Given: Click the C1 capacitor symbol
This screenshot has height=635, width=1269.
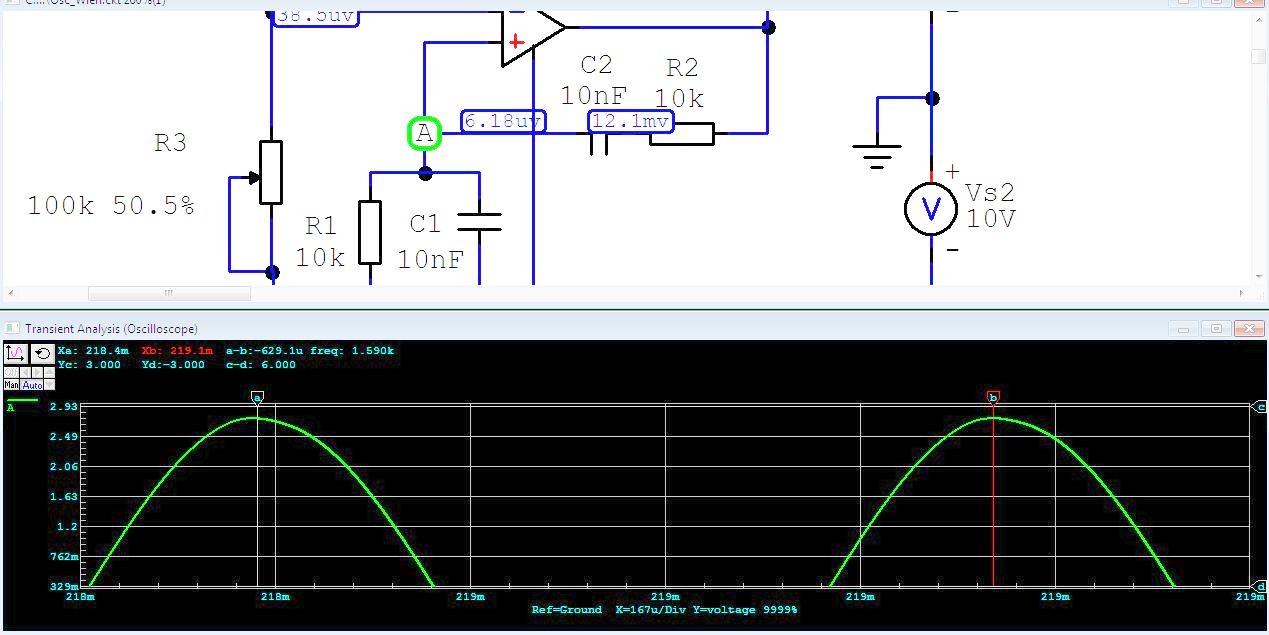Looking at the screenshot, I should click(479, 221).
